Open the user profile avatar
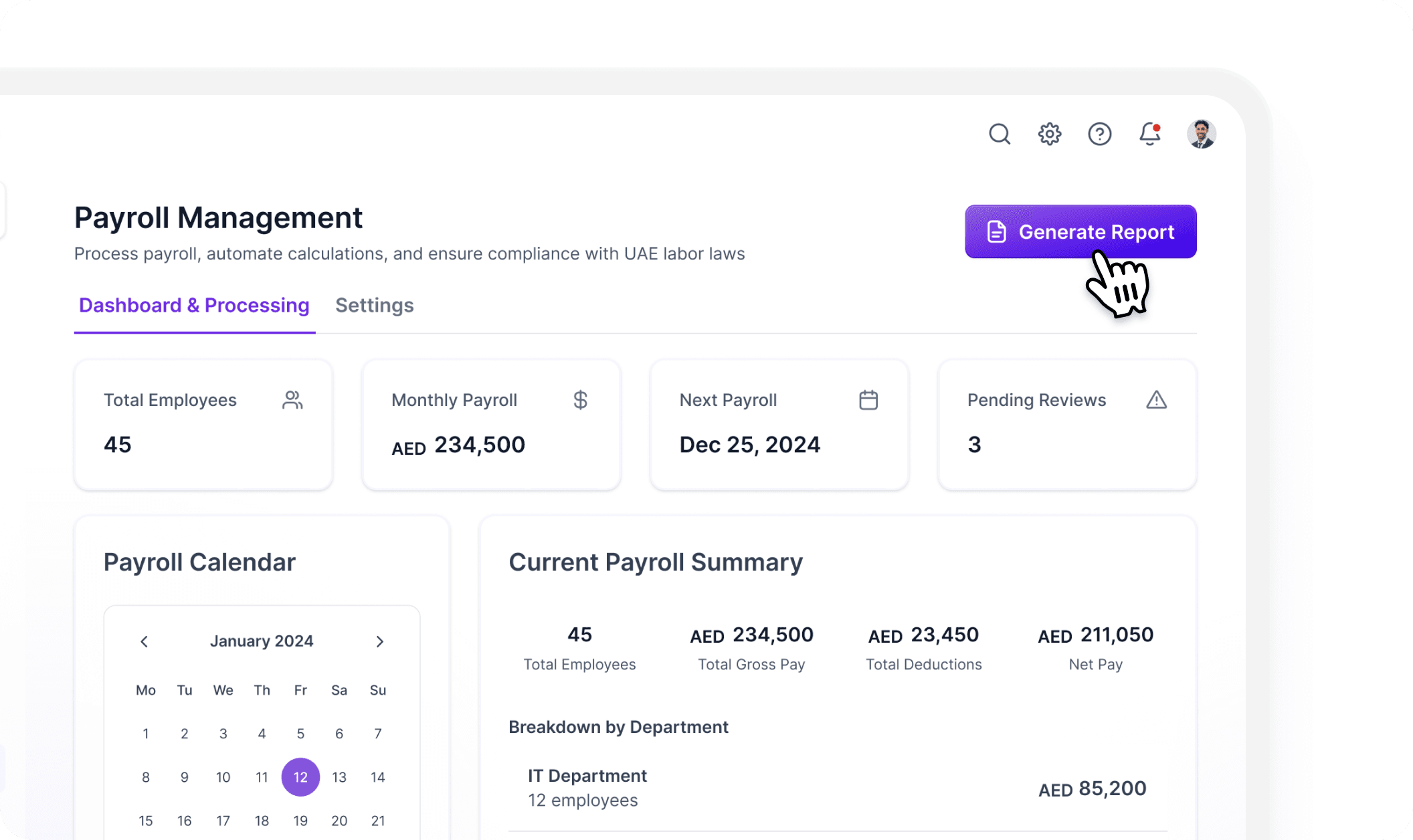Viewport: 1413px width, 840px height. [1202, 134]
